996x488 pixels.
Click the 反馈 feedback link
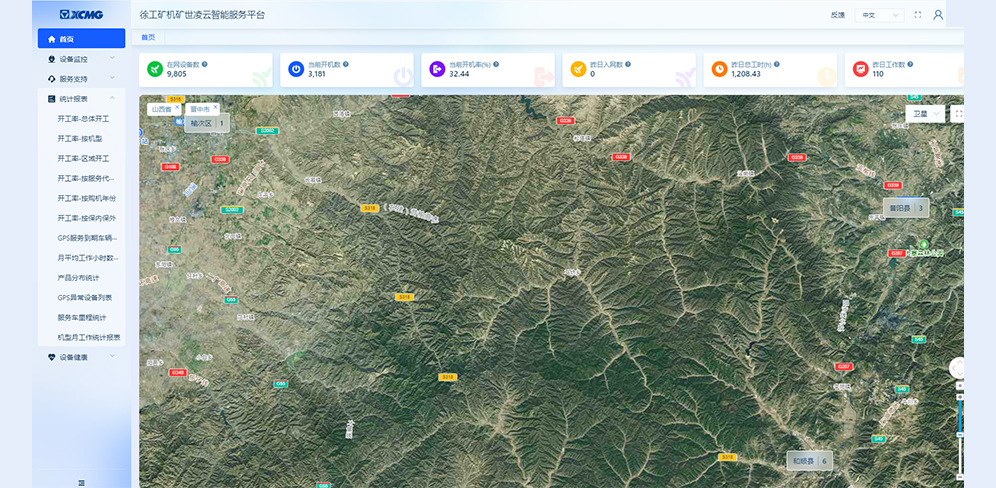837,15
